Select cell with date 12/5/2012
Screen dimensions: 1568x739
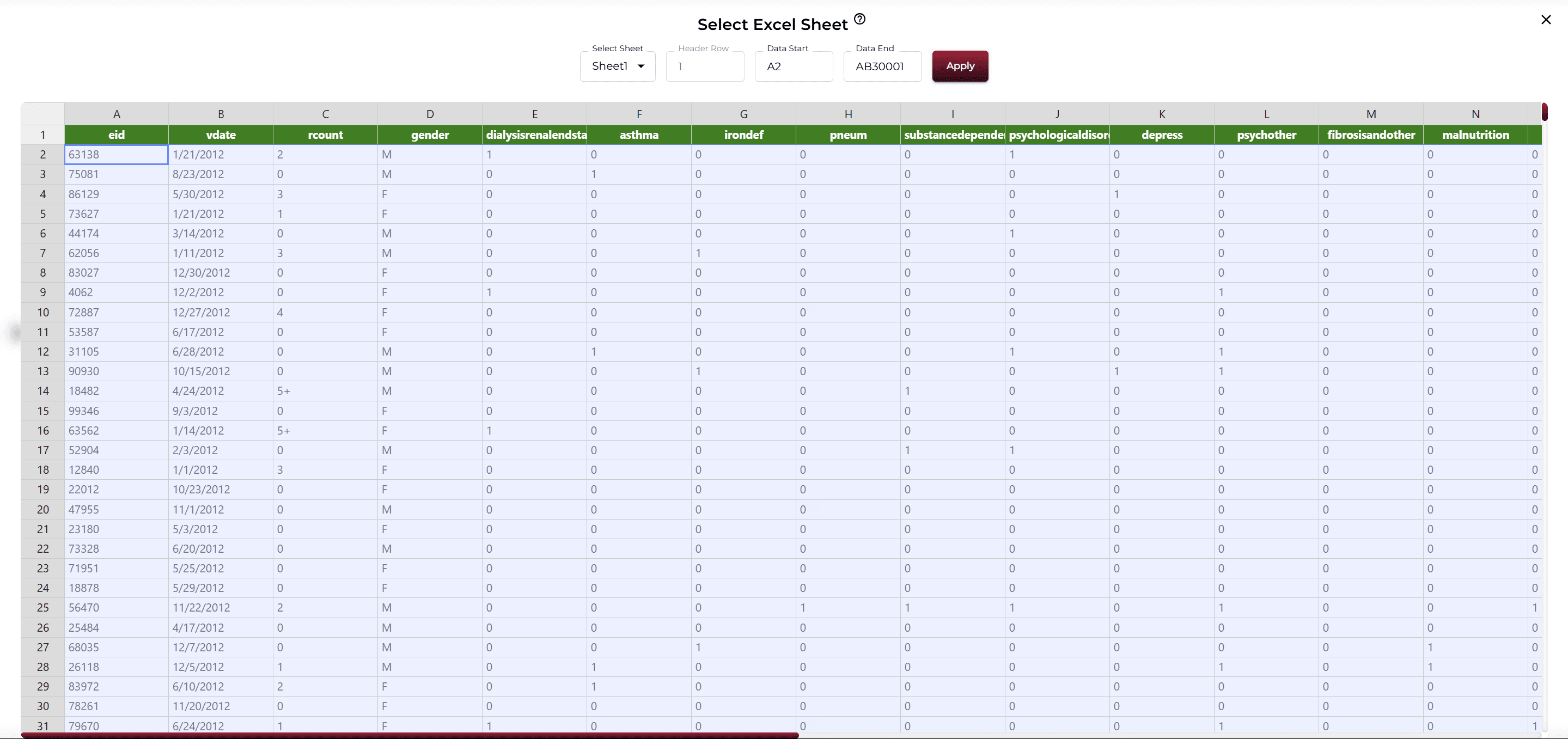click(221, 667)
